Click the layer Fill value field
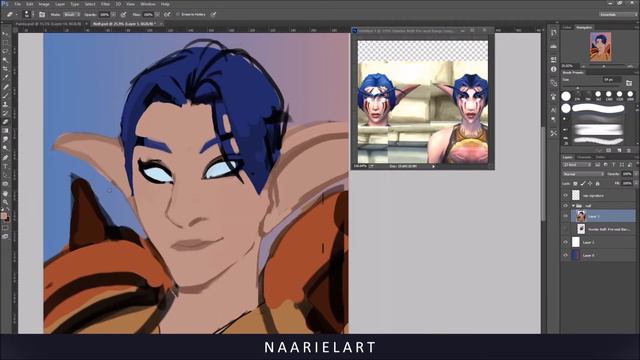This screenshot has height=360, width=640. click(x=627, y=184)
